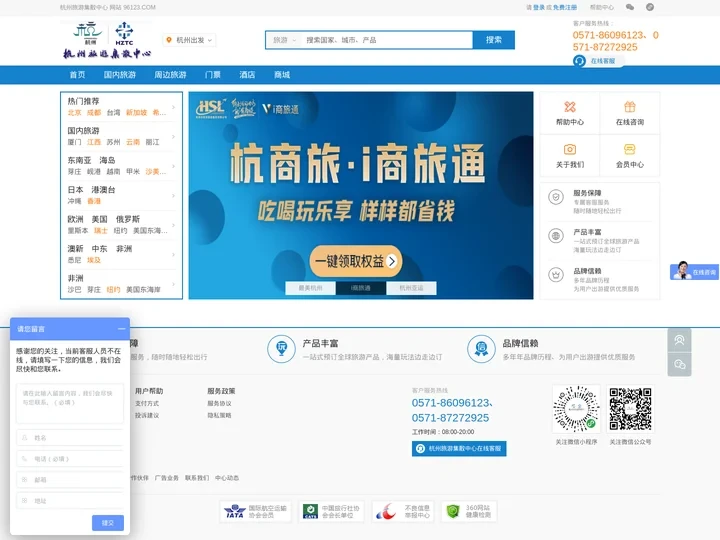Viewport: 720px width, 540px height.
Task: Open the 杭州出发 departure city dropdown
Action: [189, 40]
